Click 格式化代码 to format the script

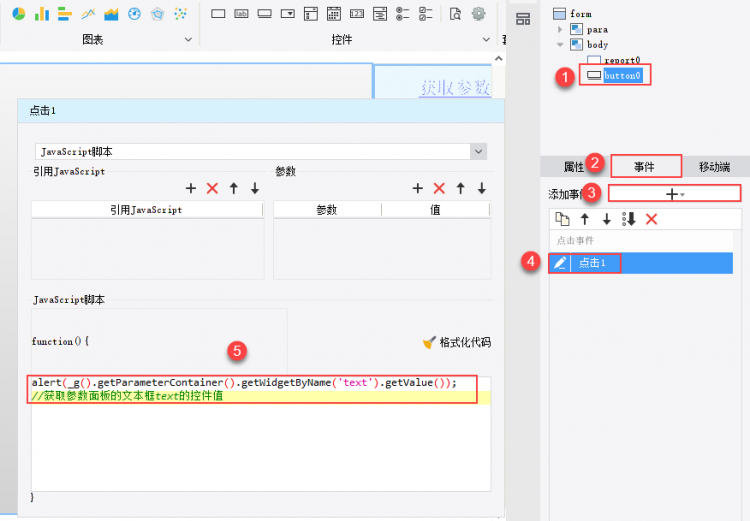pos(457,342)
